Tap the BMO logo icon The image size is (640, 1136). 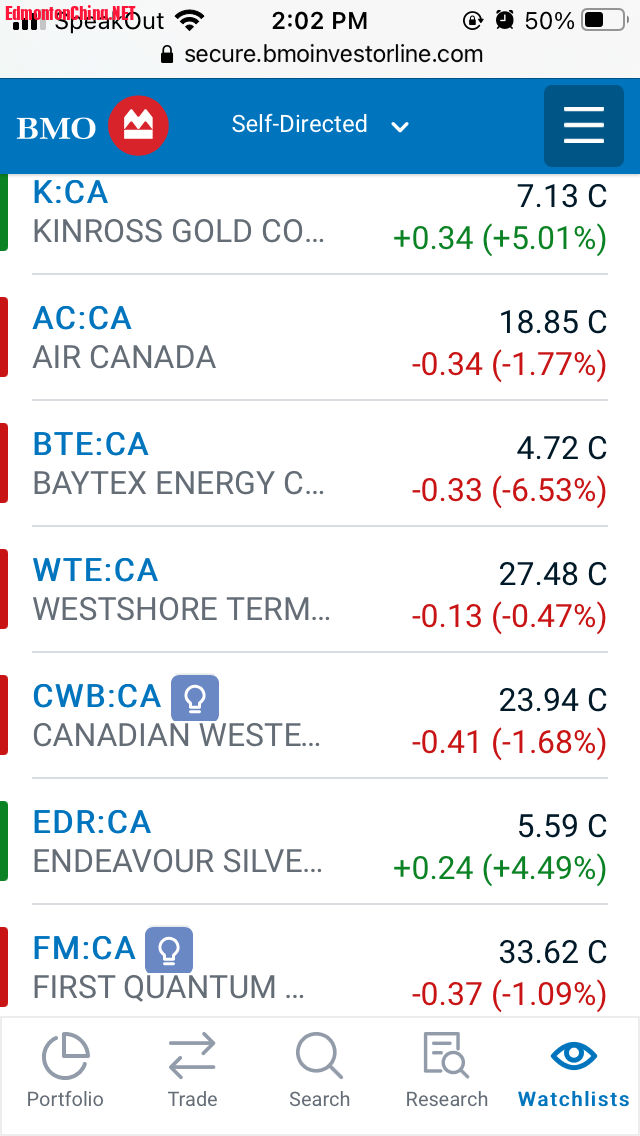coord(138,126)
